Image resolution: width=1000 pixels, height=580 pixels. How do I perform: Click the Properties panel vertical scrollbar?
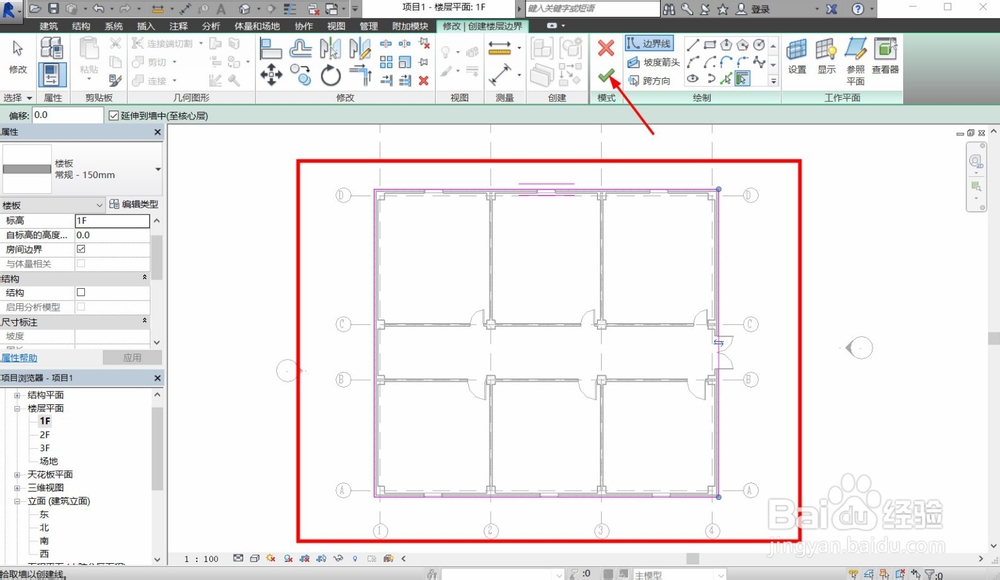click(157, 258)
